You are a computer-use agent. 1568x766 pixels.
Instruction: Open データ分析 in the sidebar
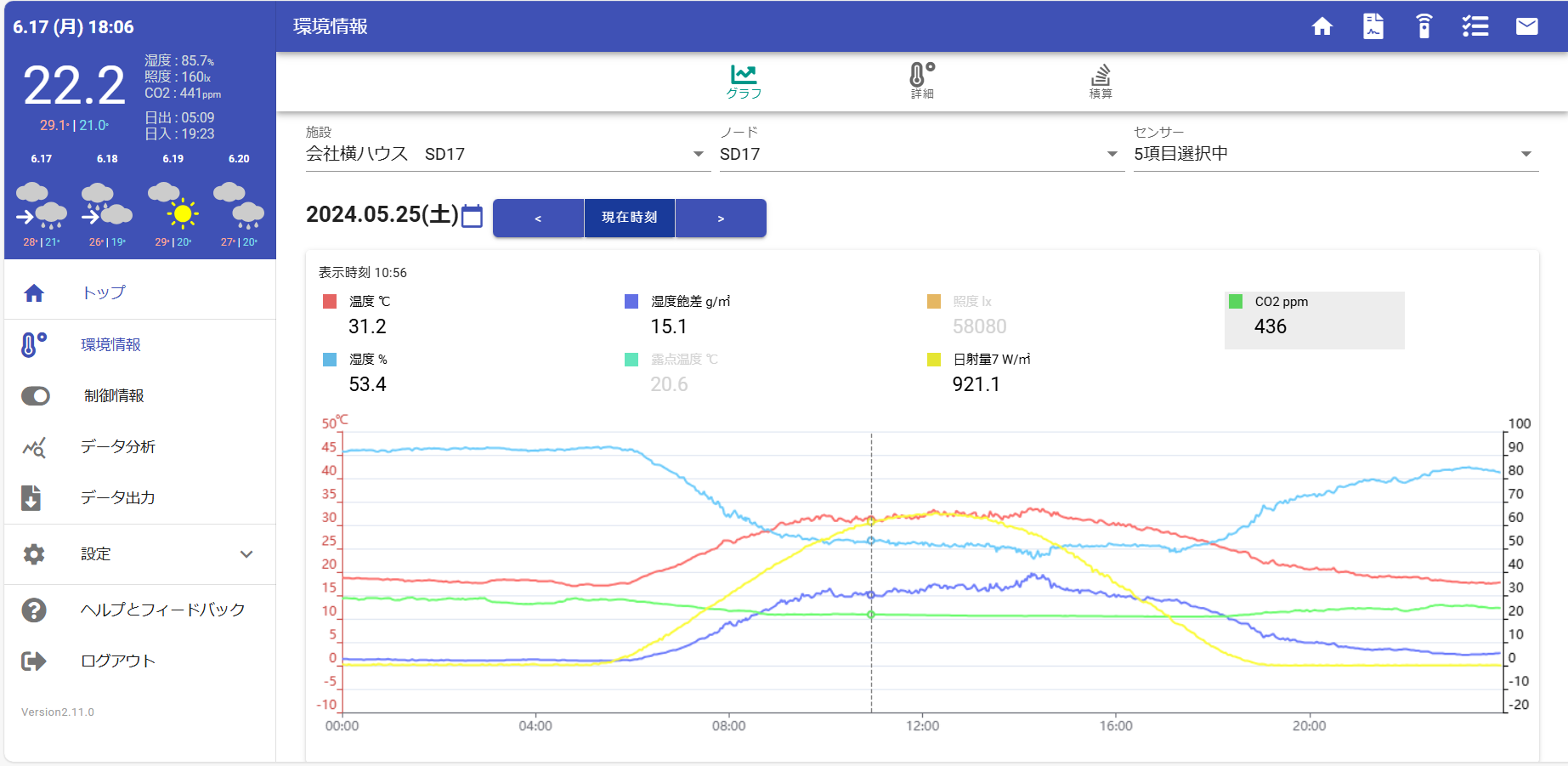point(140,446)
